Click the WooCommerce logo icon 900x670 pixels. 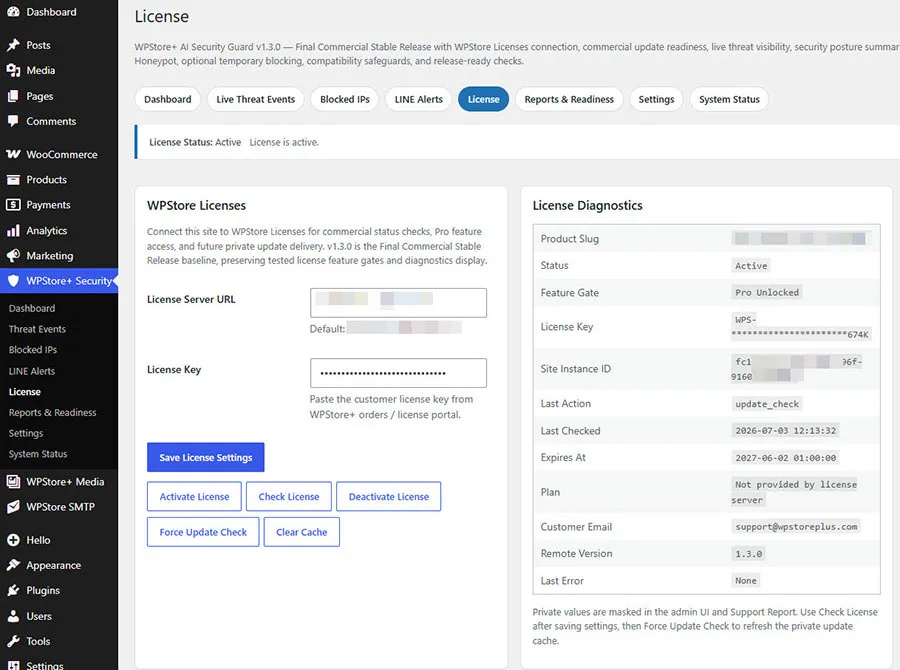pyautogui.click(x=13, y=154)
